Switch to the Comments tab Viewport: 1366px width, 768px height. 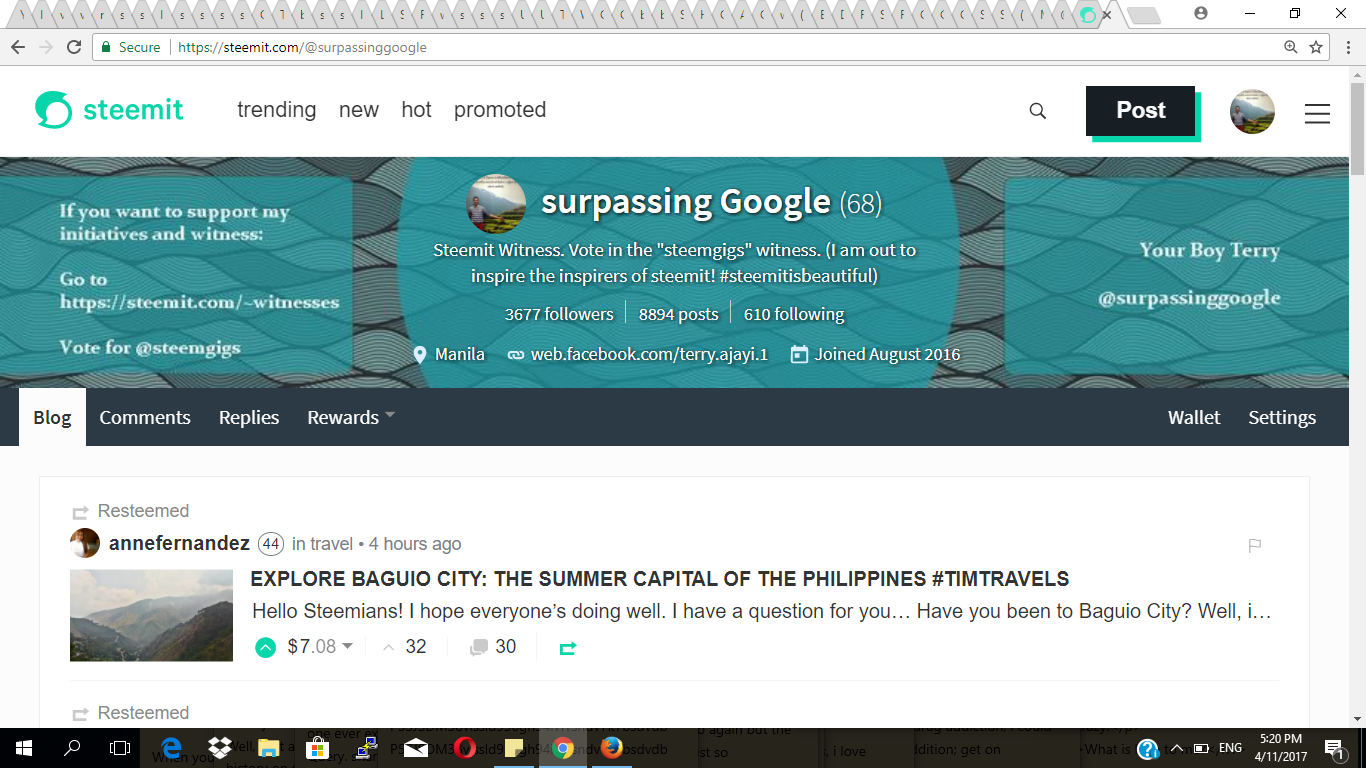pyautogui.click(x=145, y=417)
